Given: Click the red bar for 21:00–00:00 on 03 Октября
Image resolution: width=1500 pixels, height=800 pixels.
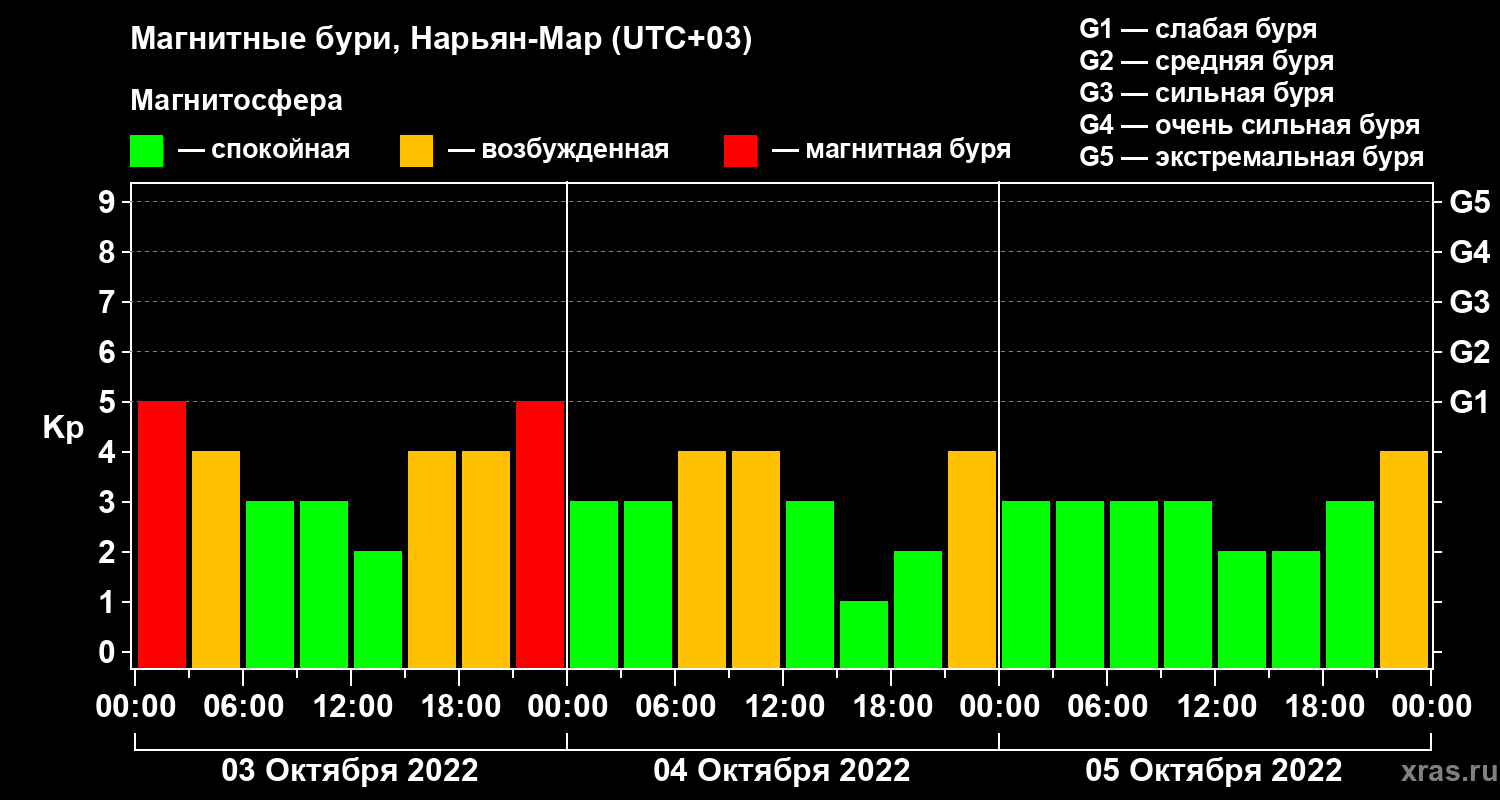Looking at the screenshot, I should 540,534.
